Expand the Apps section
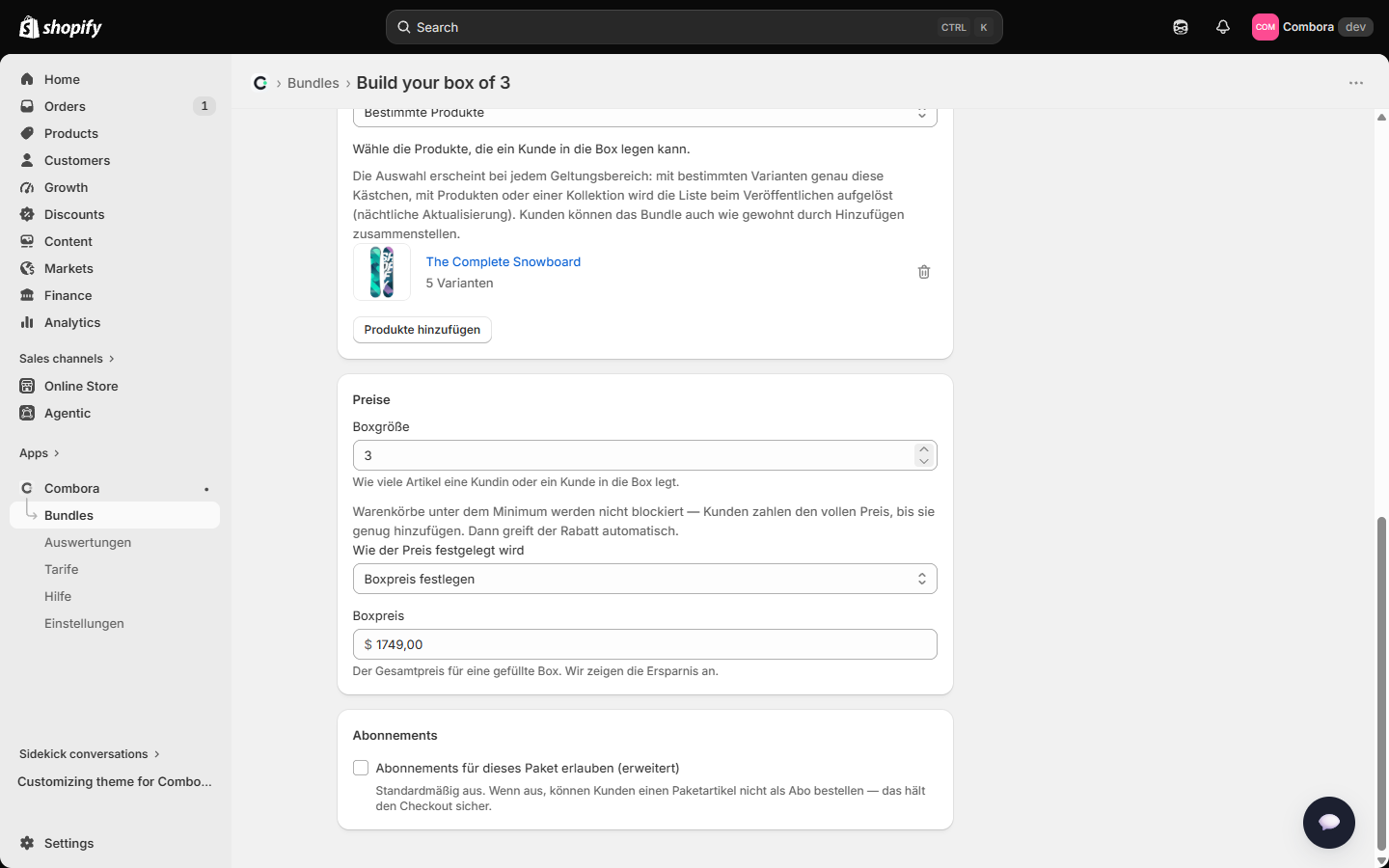Screen dimensions: 1389x868 (x=40, y=453)
